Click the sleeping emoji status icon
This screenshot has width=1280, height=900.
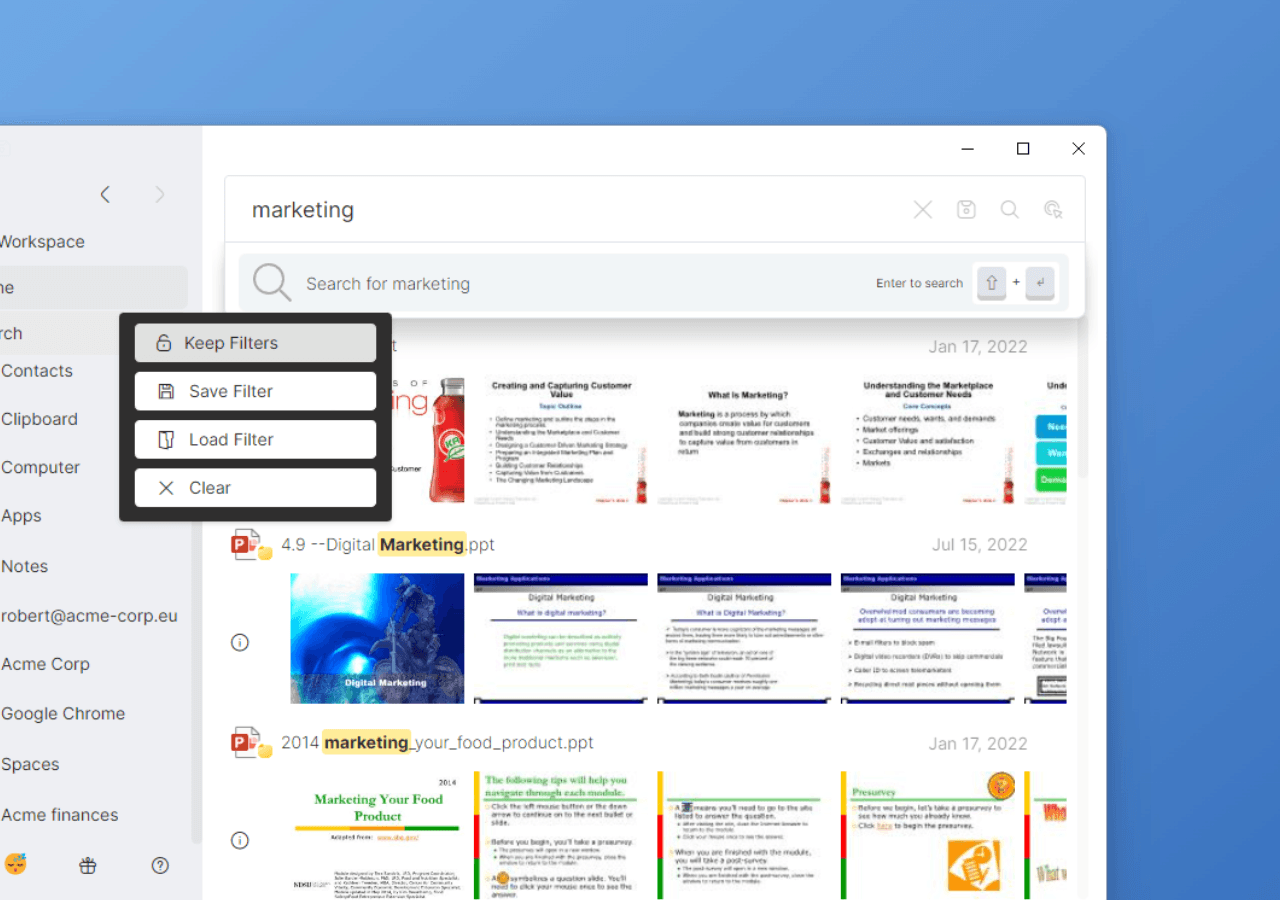tap(15, 864)
